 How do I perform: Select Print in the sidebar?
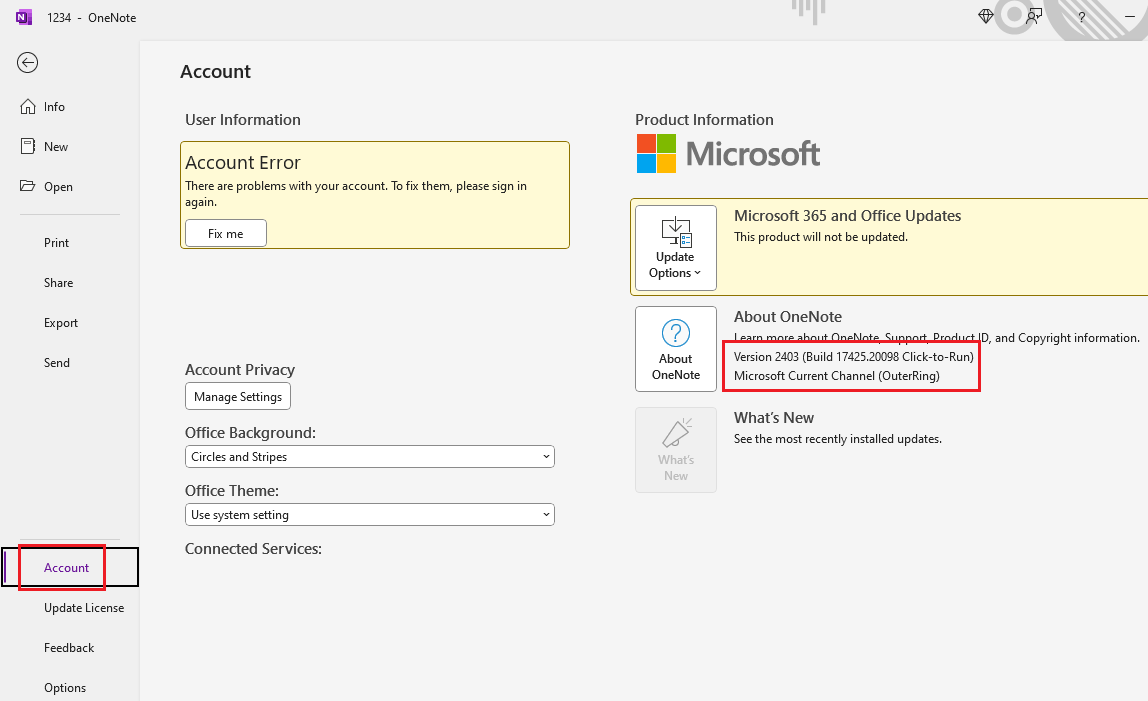(x=56, y=242)
